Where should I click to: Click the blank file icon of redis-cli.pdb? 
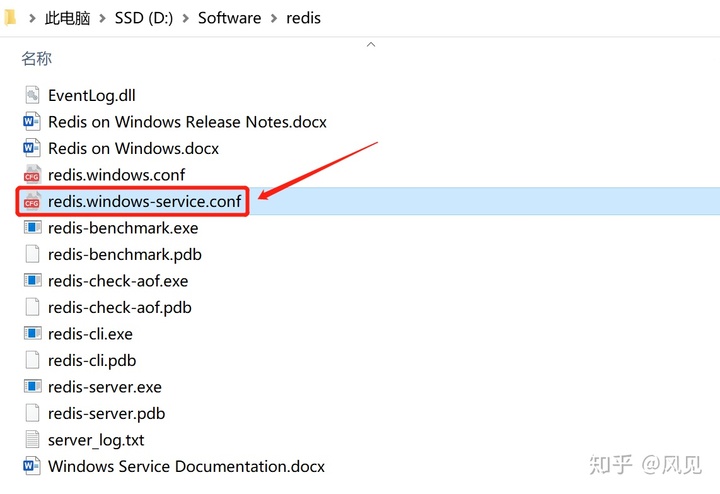[32, 360]
